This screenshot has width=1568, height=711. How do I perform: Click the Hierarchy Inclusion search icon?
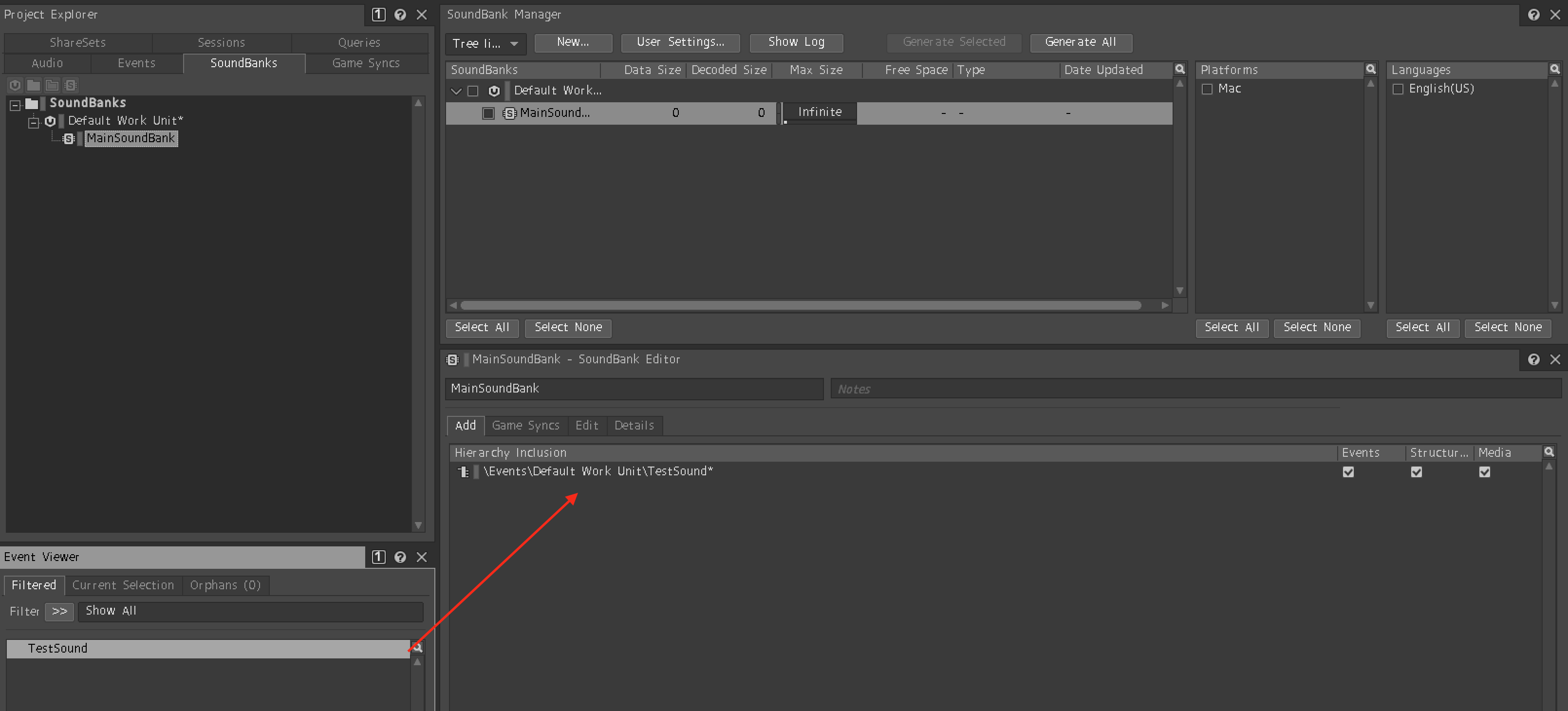pos(1549,452)
